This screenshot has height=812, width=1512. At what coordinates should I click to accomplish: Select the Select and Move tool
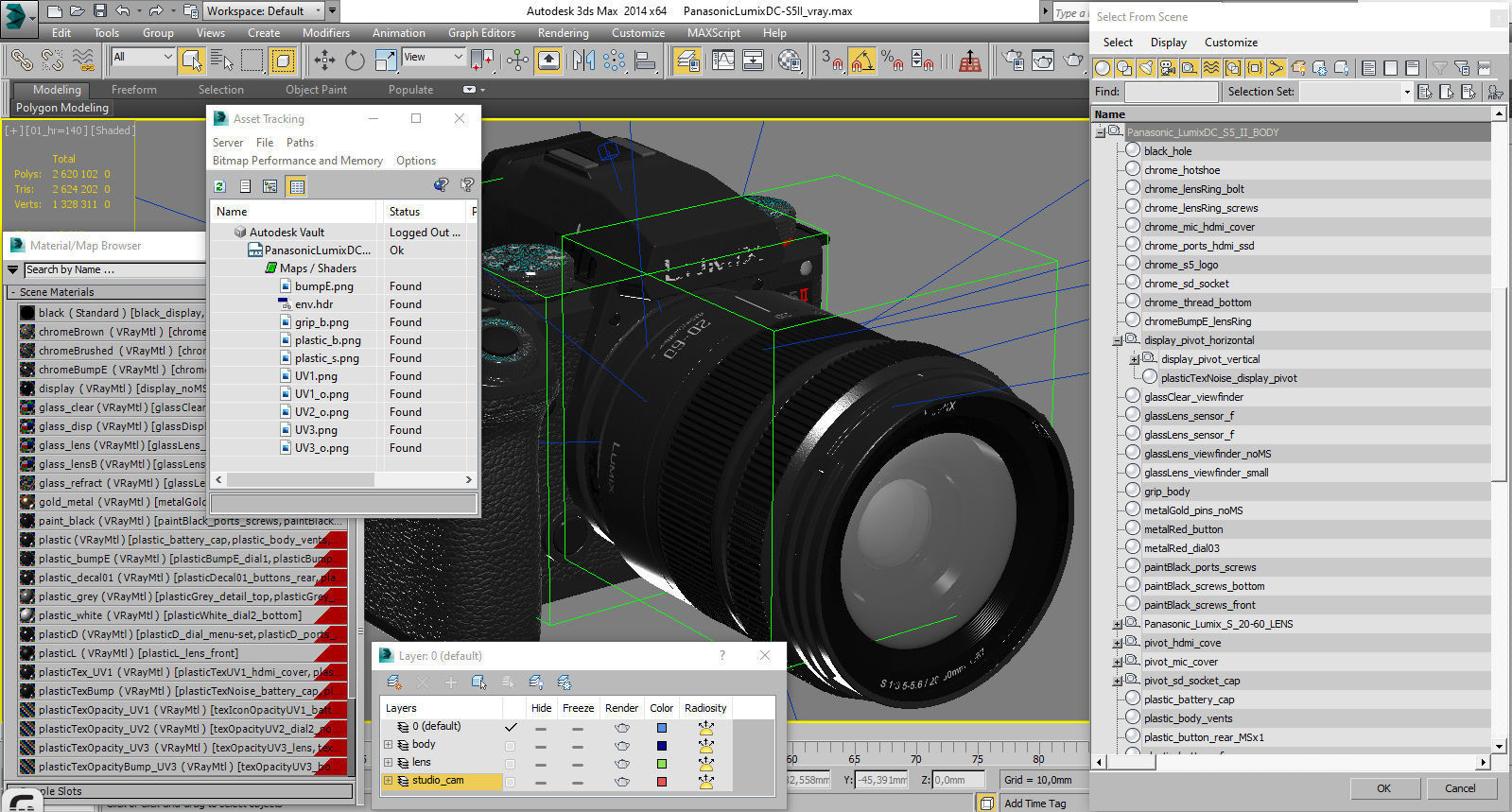click(x=324, y=60)
